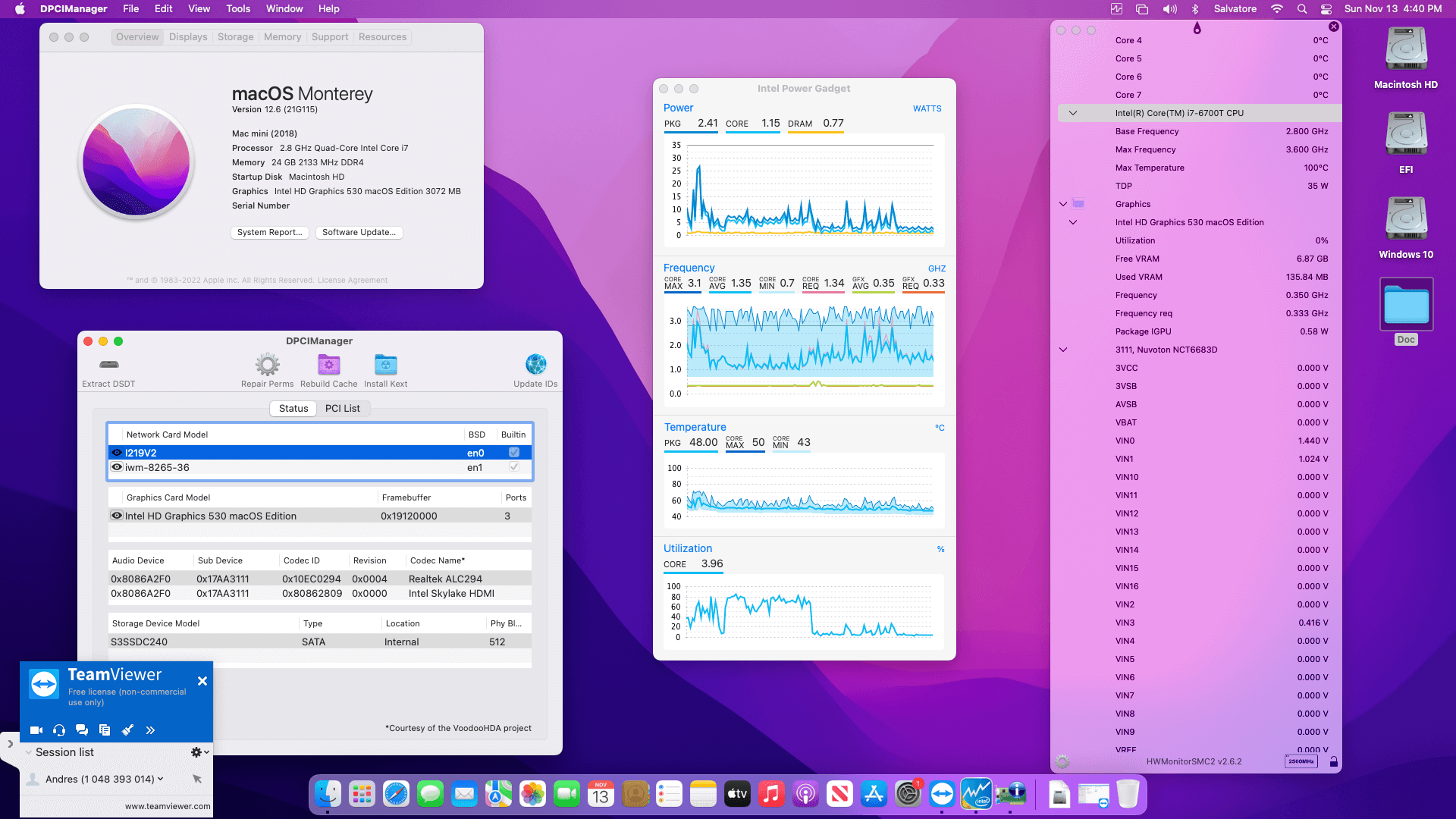Open the Memory tab in About This Mac
1456x819 pixels.
282,36
